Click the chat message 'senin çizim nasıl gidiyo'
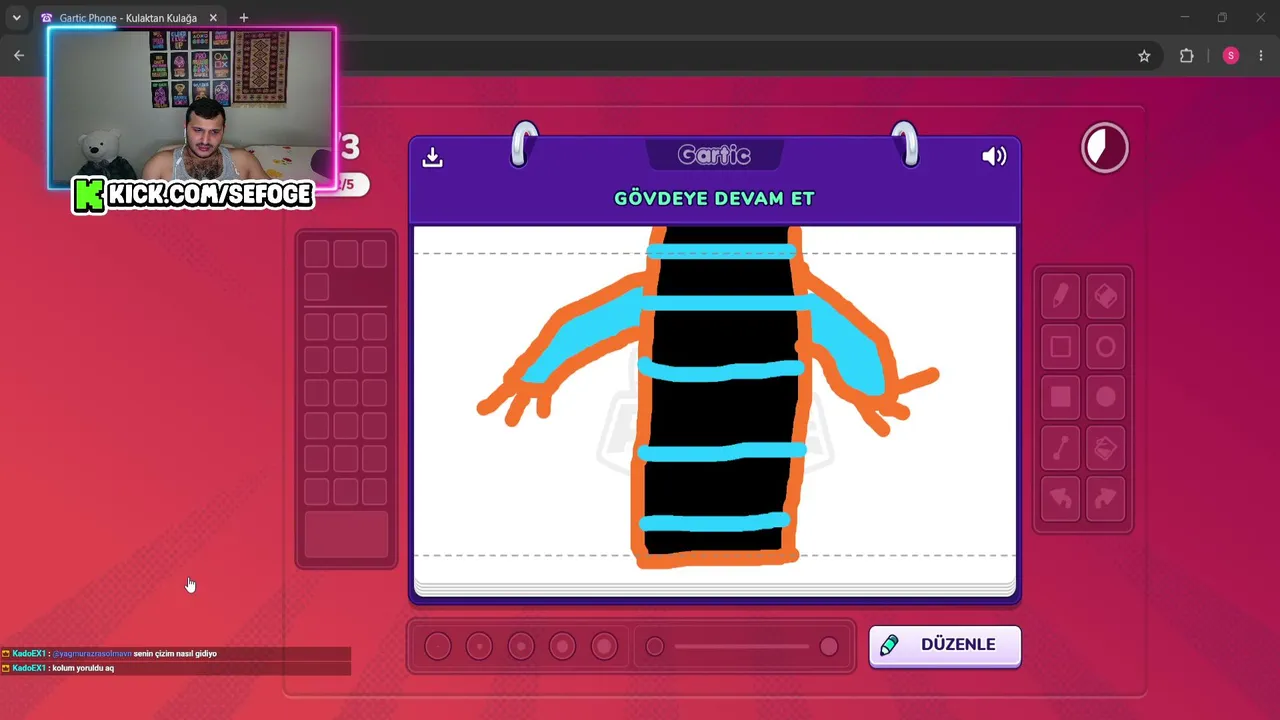Image resolution: width=1280 pixels, height=720 pixels. 175,653
